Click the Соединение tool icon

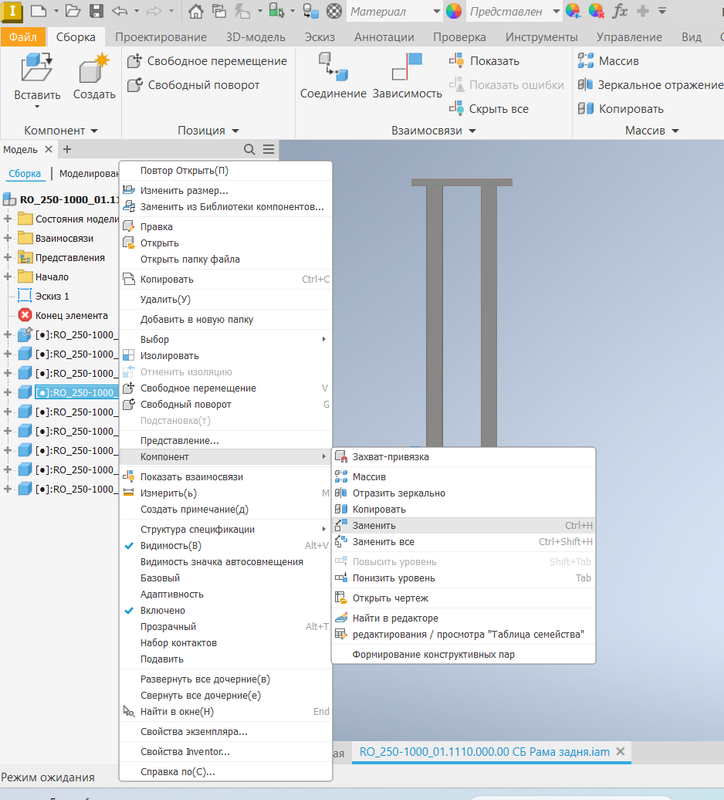click(x=333, y=67)
